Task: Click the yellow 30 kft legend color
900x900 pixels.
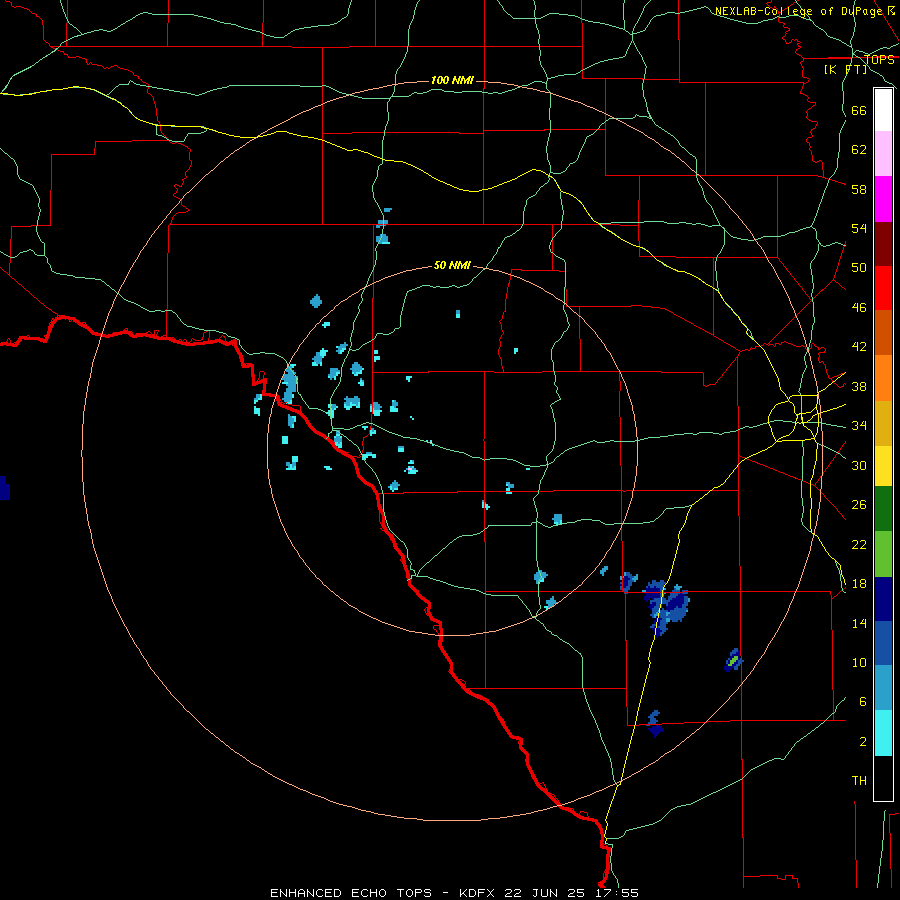Action: coord(883,466)
